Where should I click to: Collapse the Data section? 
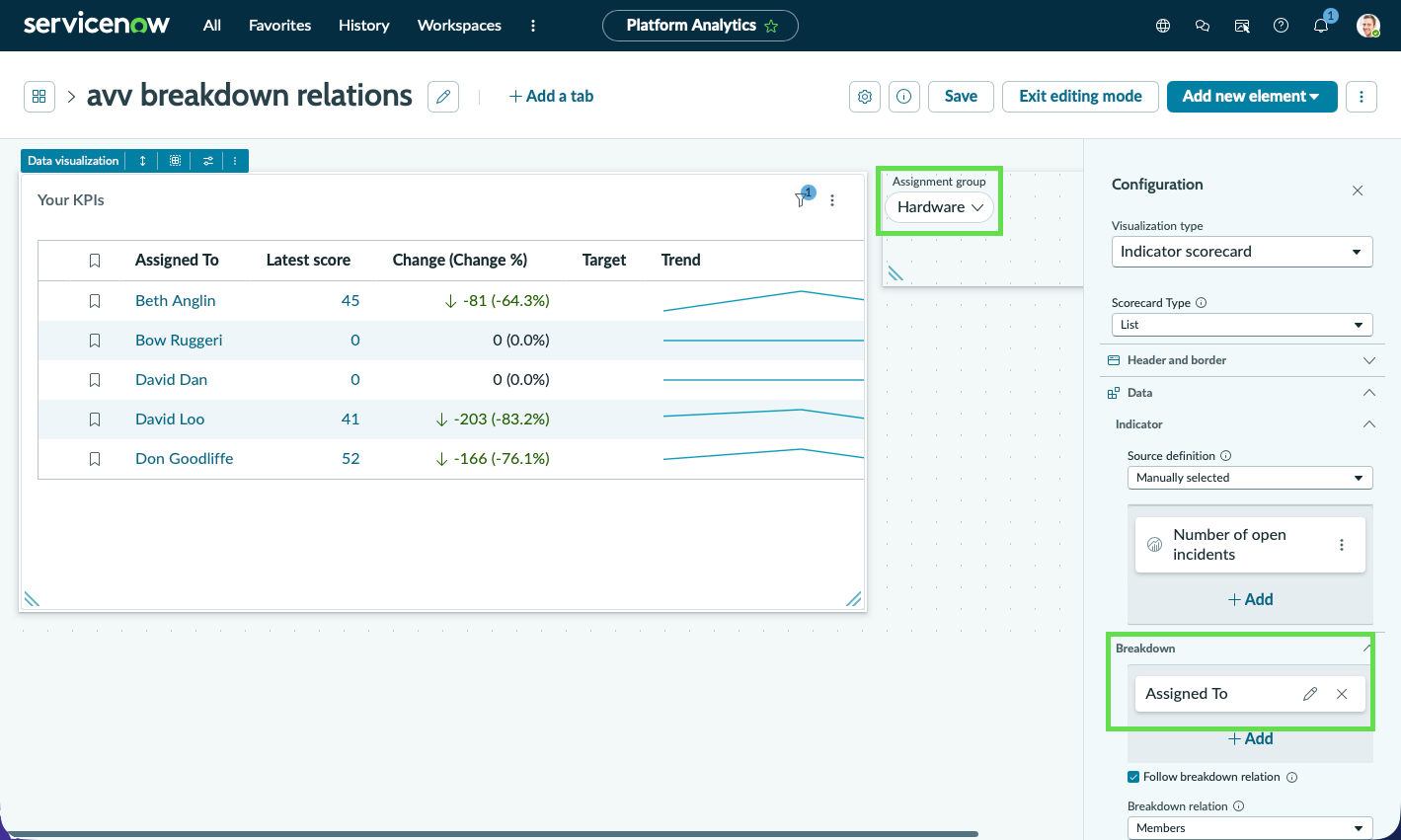(x=1369, y=393)
